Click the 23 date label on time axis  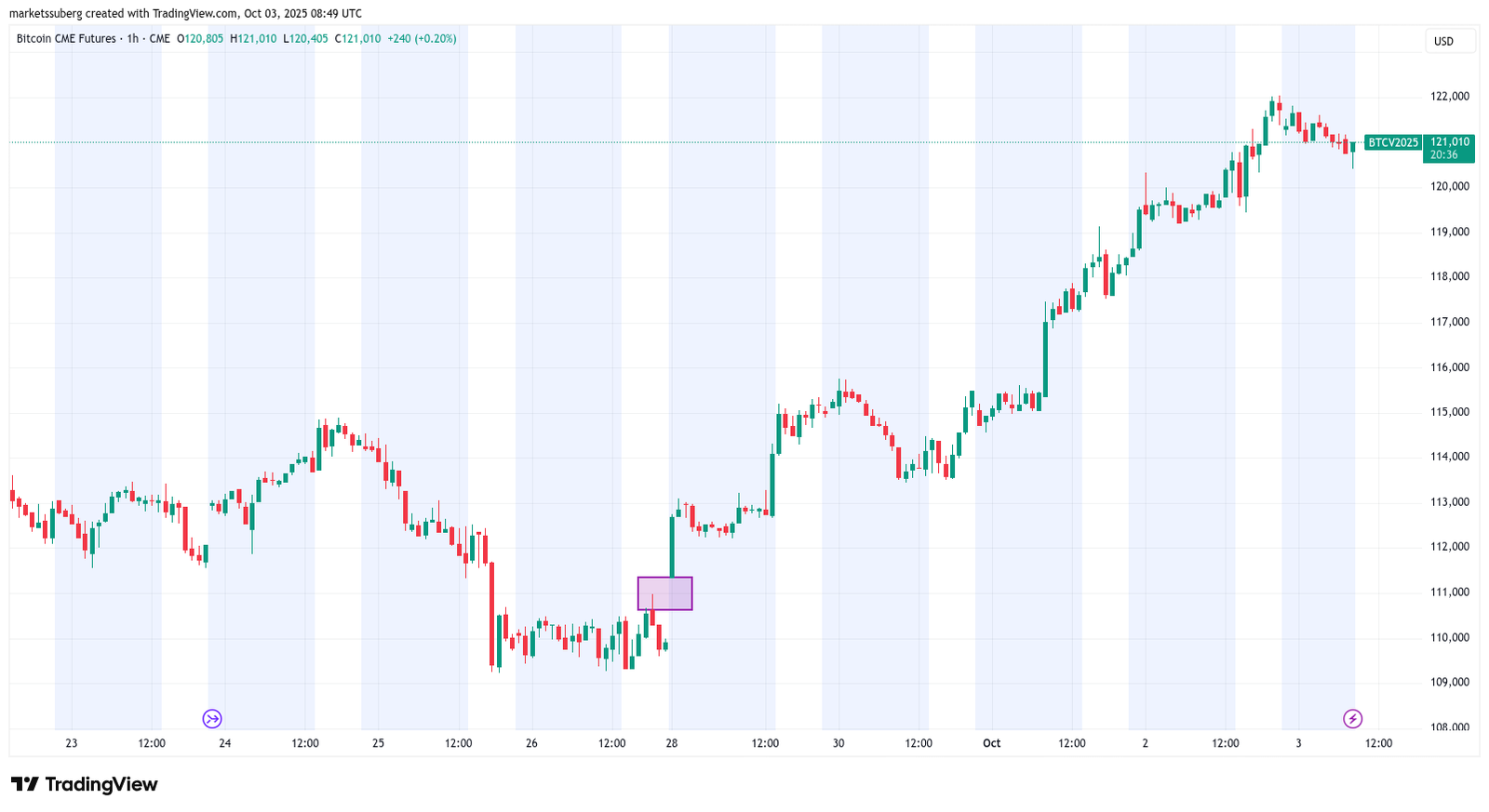tap(72, 743)
